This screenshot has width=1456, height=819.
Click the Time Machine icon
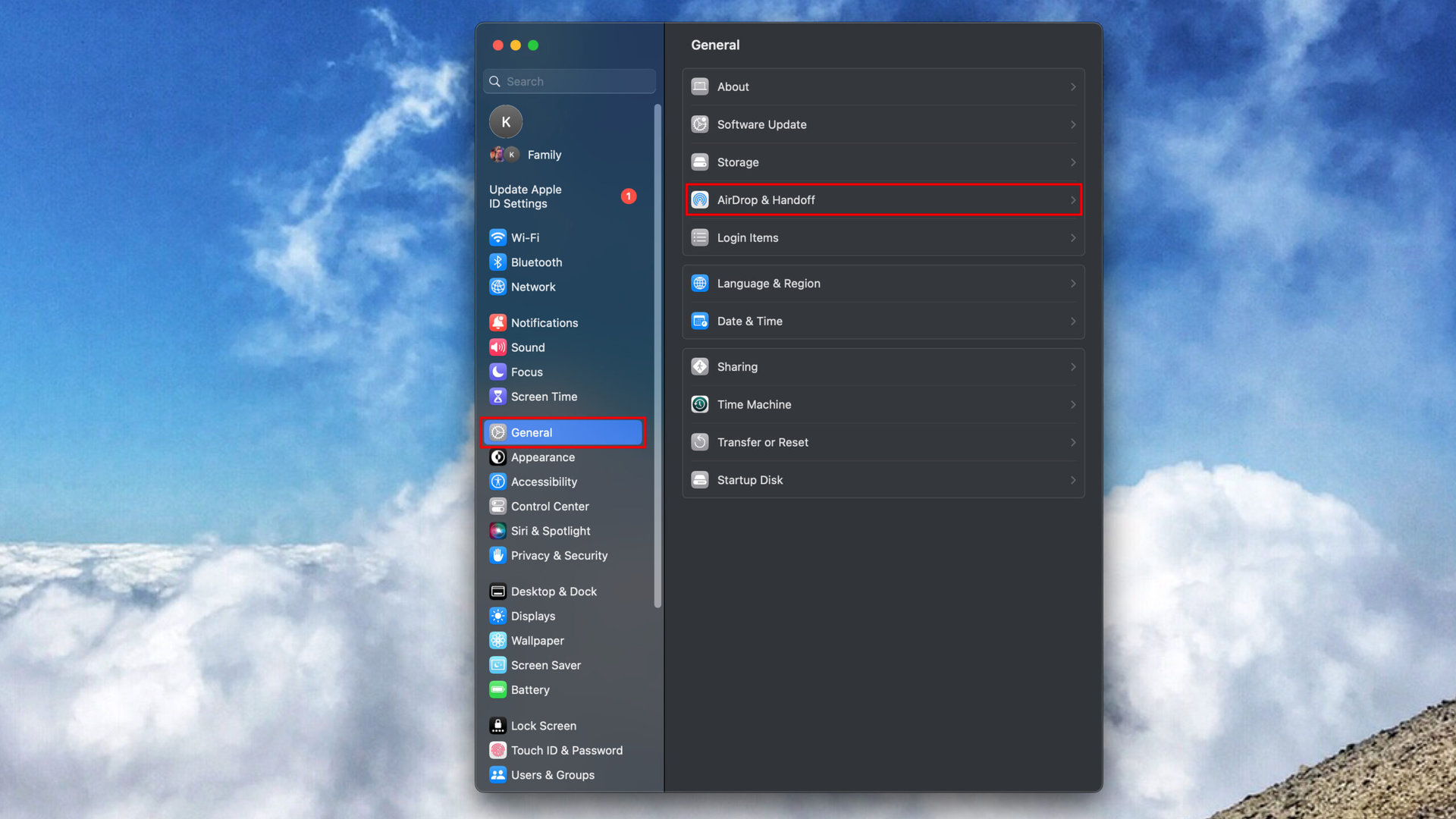coord(700,404)
